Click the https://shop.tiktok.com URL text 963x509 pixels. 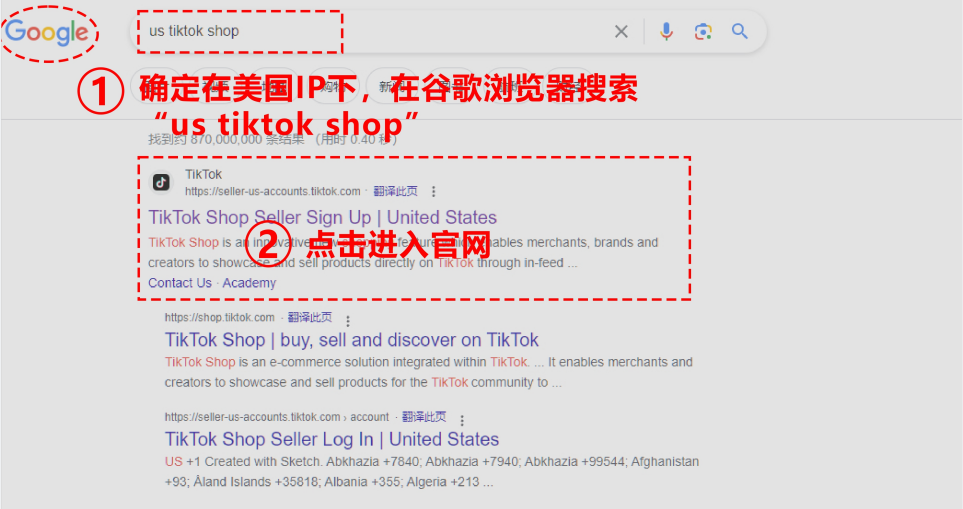click(219, 317)
